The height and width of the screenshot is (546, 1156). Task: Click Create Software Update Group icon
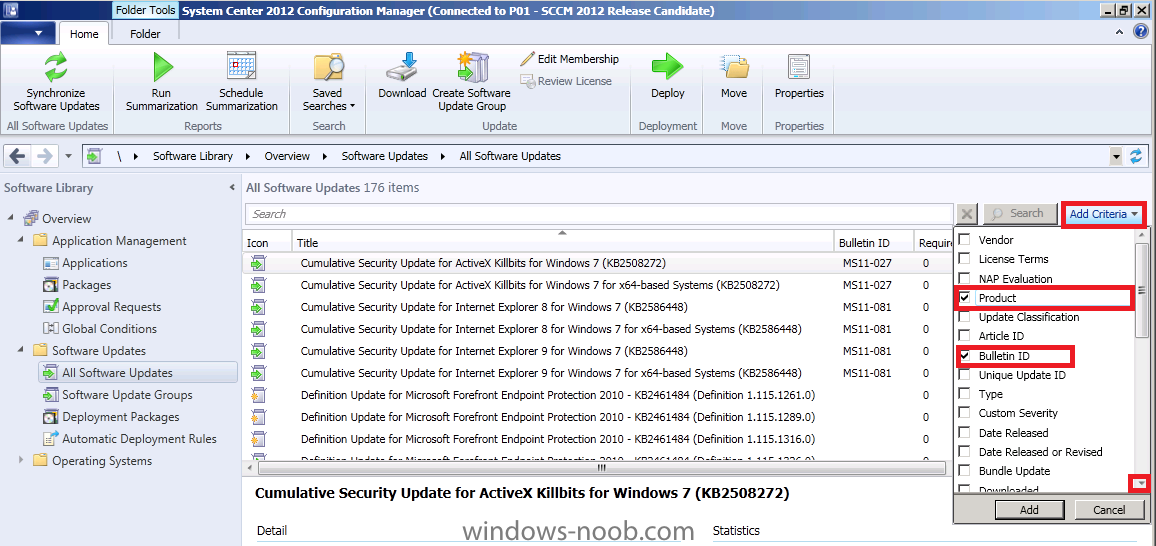coord(471,66)
